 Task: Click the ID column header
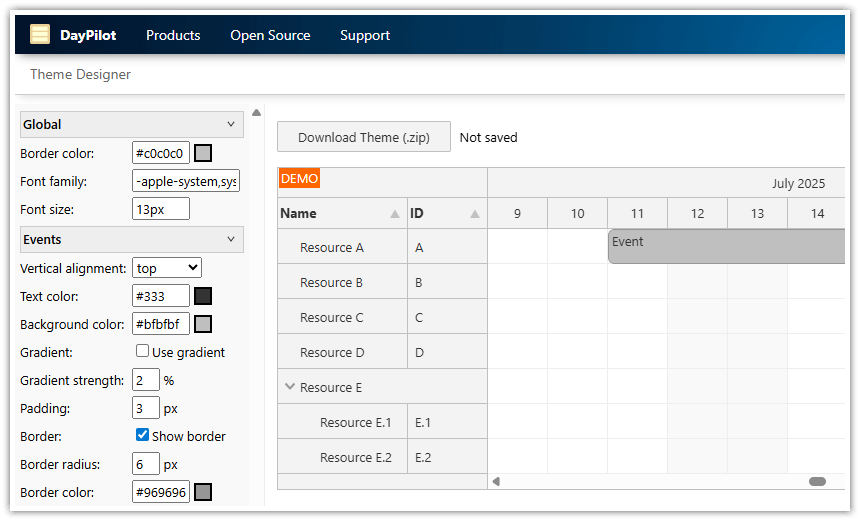(448, 213)
